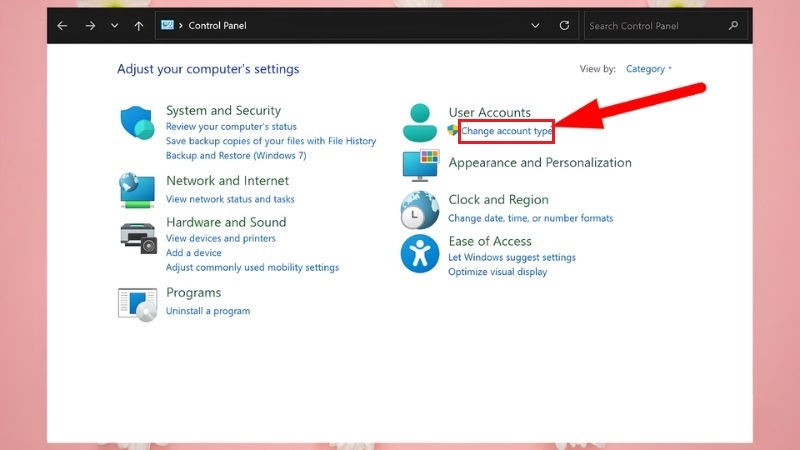Image resolution: width=800 pixels, height=450 pixels.
Task: Click the search magnifier icon
Action: pyautogui.click(x=734, y=26)
